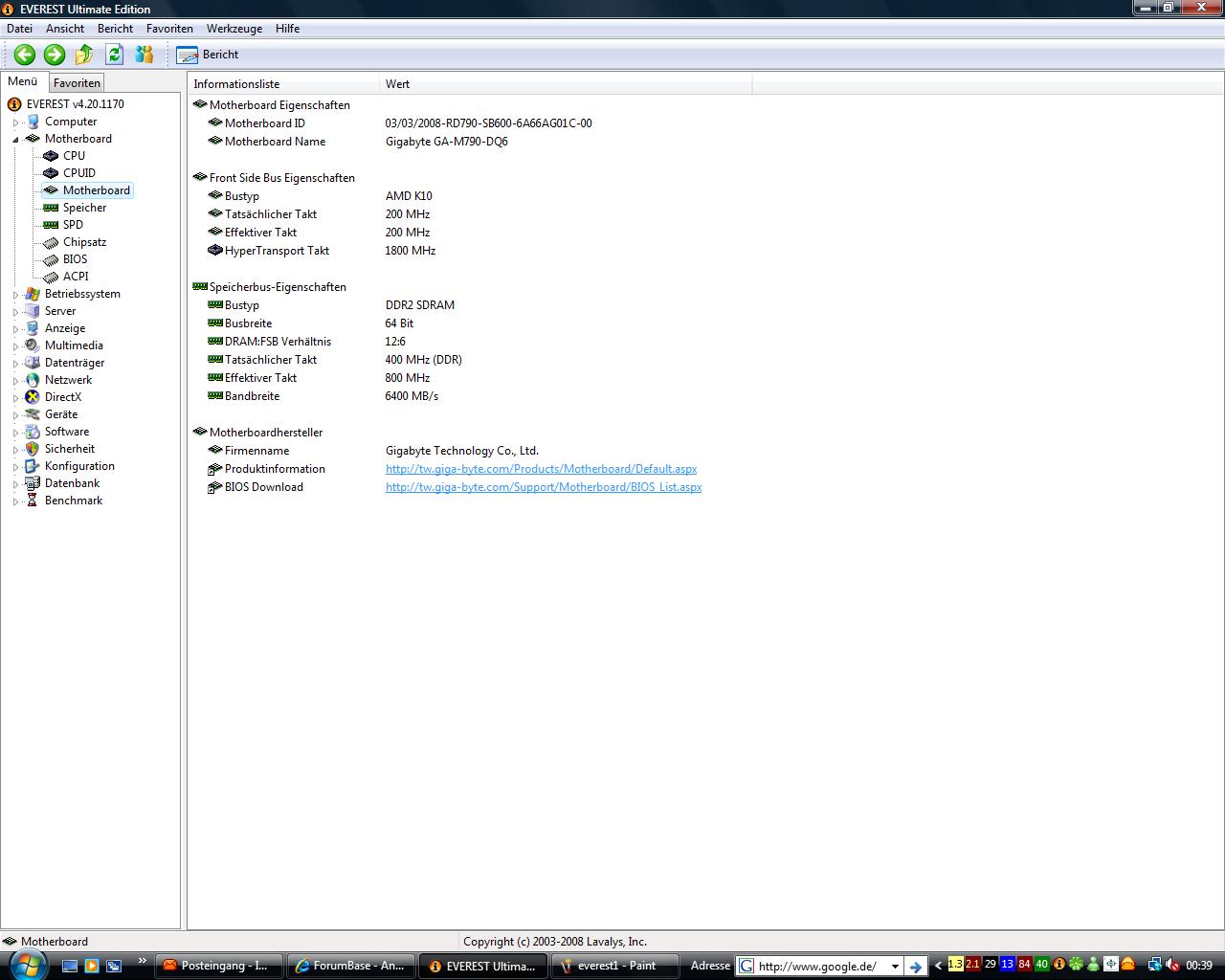Screen dimensions: 1225x980
Task: Select the CPUID icon in tree
Action: coord(51,173)
